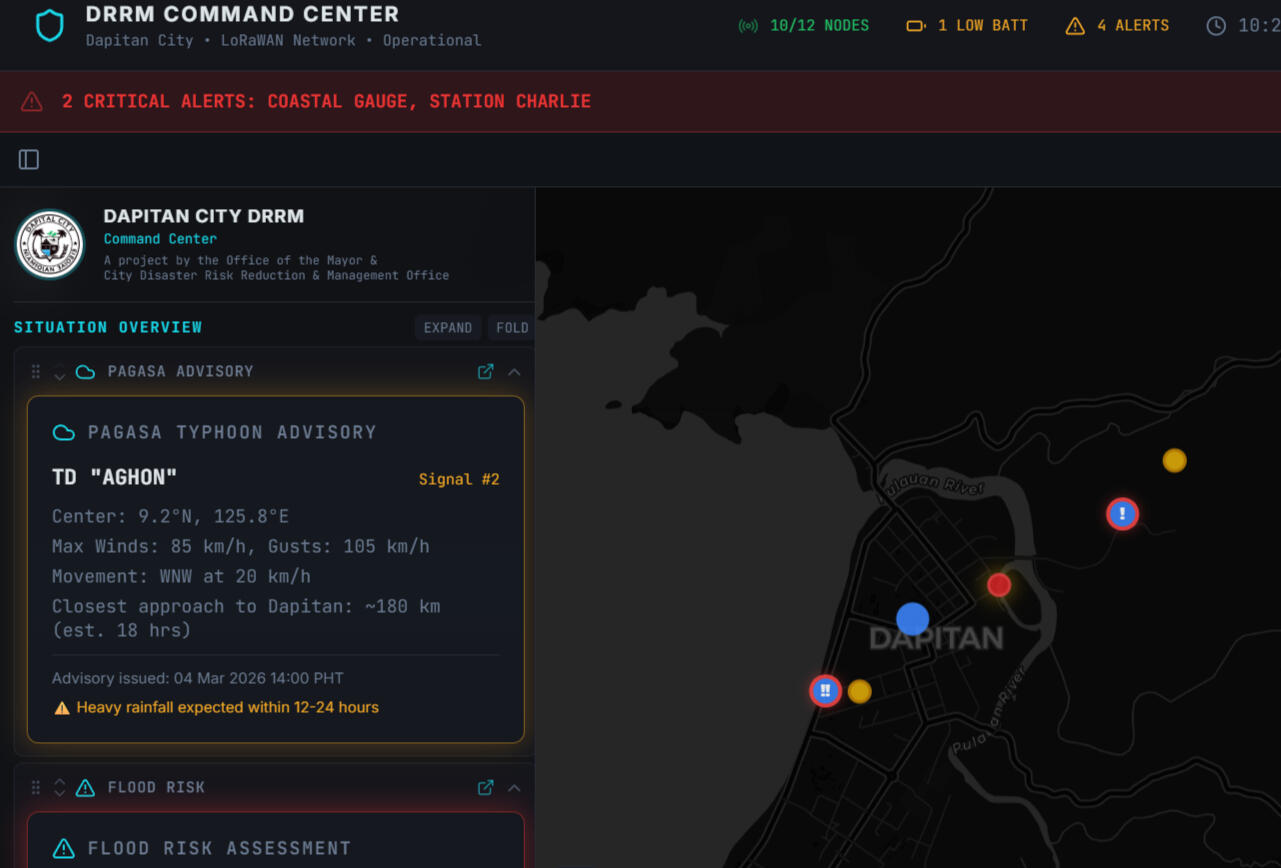
Task: Click the topmost yellow map marker
Action: click(x=1174, y=460)
